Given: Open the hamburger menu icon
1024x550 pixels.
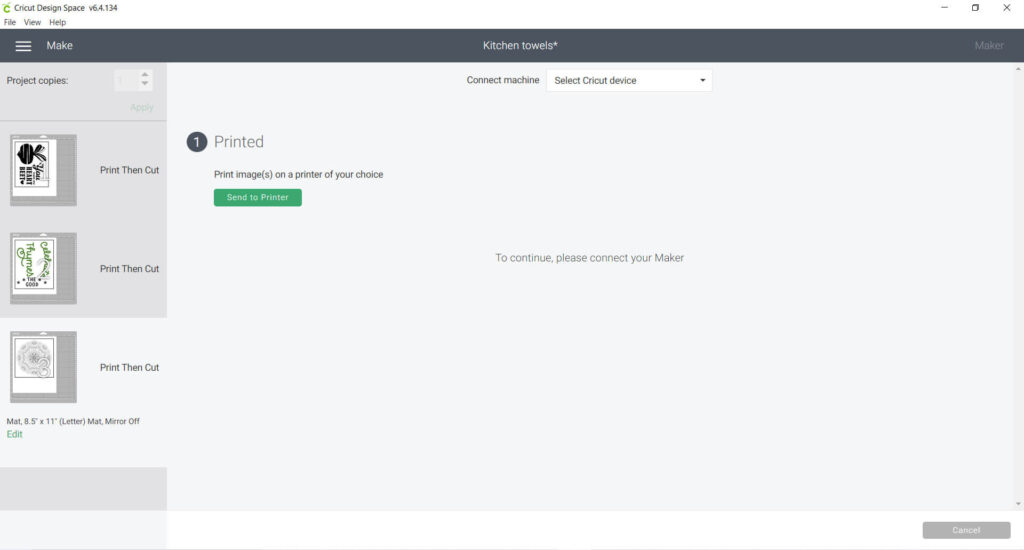Looking at the screenshot, I should (x=23, y=46).
